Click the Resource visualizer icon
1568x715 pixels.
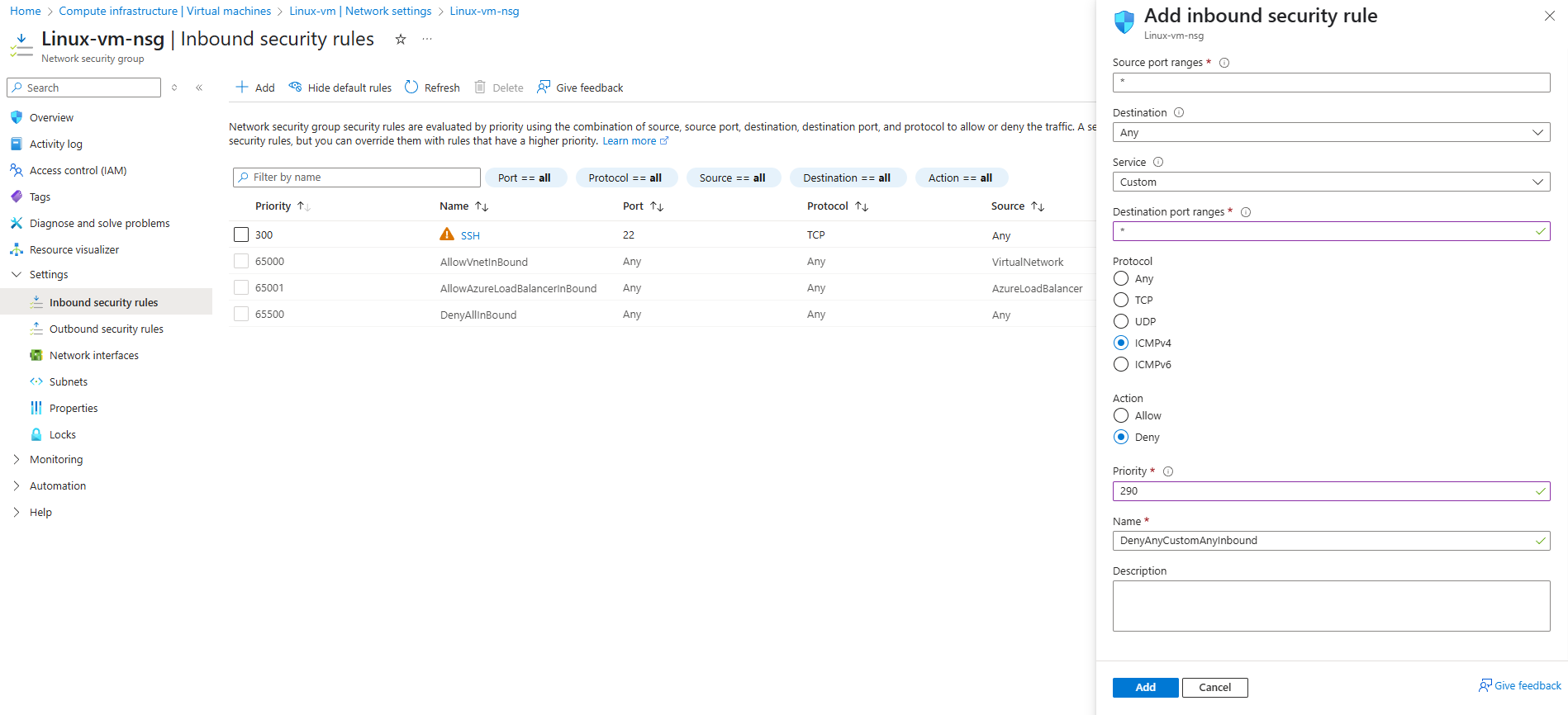(16, 249)
